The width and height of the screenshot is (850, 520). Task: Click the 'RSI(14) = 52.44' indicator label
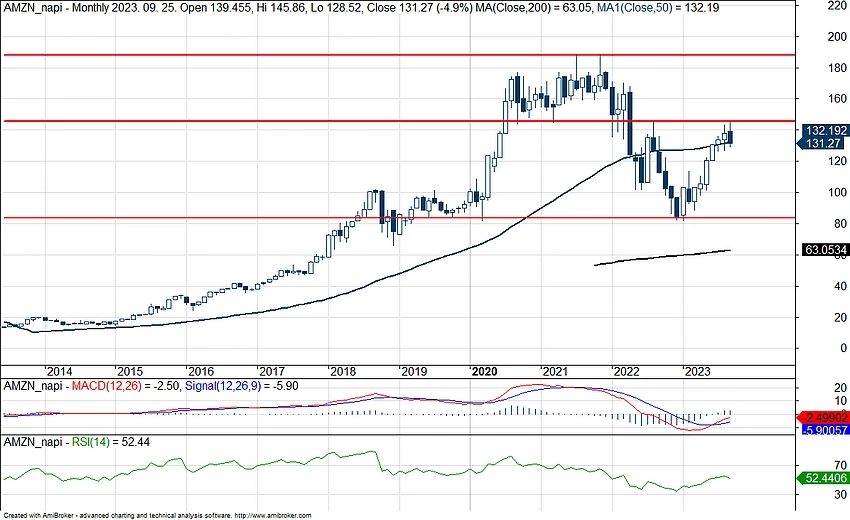111,442
